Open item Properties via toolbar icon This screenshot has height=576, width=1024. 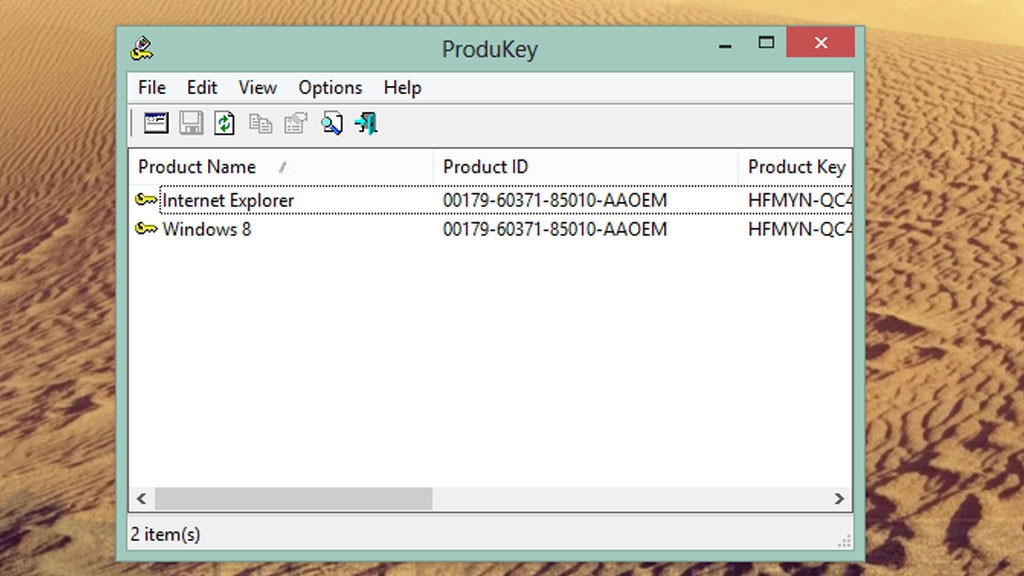[x=295, y=123]
